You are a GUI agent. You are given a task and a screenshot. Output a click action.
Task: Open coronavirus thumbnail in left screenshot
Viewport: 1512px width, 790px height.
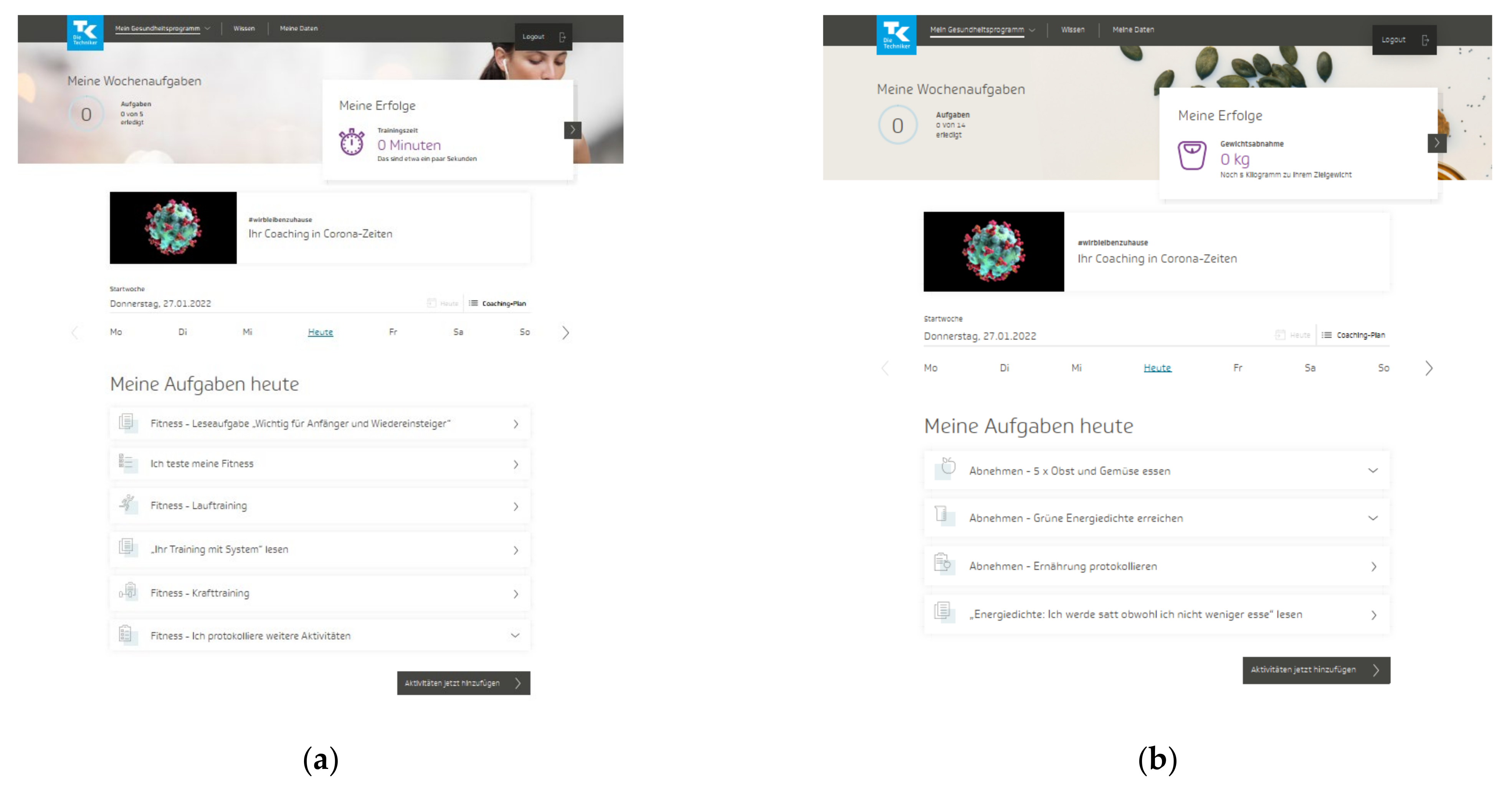(x=173, y=228)
